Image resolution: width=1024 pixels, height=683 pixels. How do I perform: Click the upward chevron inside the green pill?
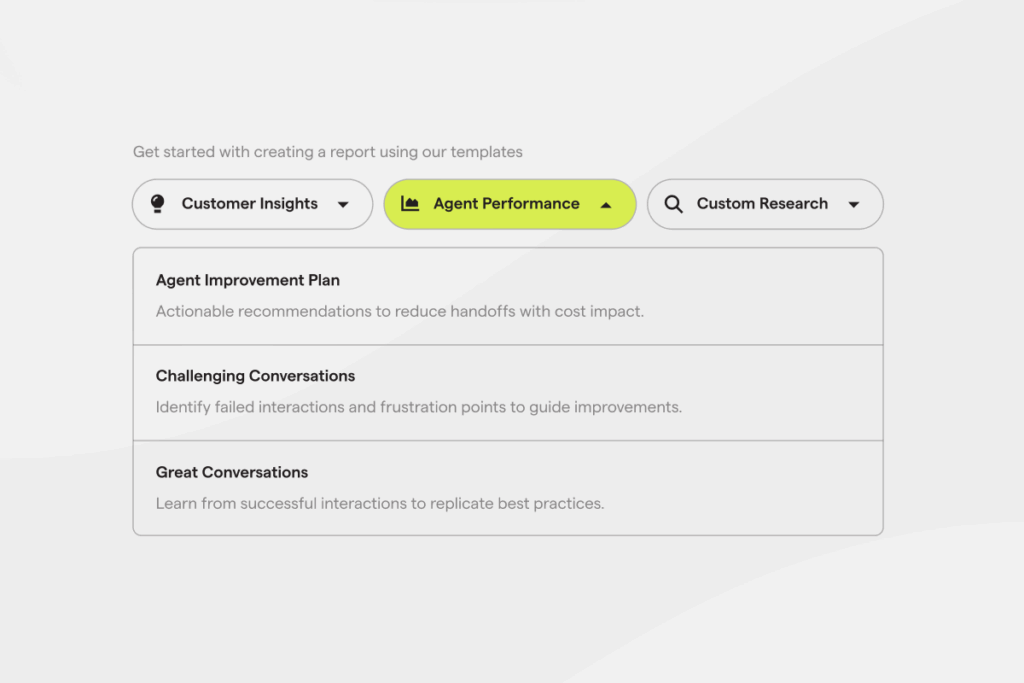pos(606,204)
